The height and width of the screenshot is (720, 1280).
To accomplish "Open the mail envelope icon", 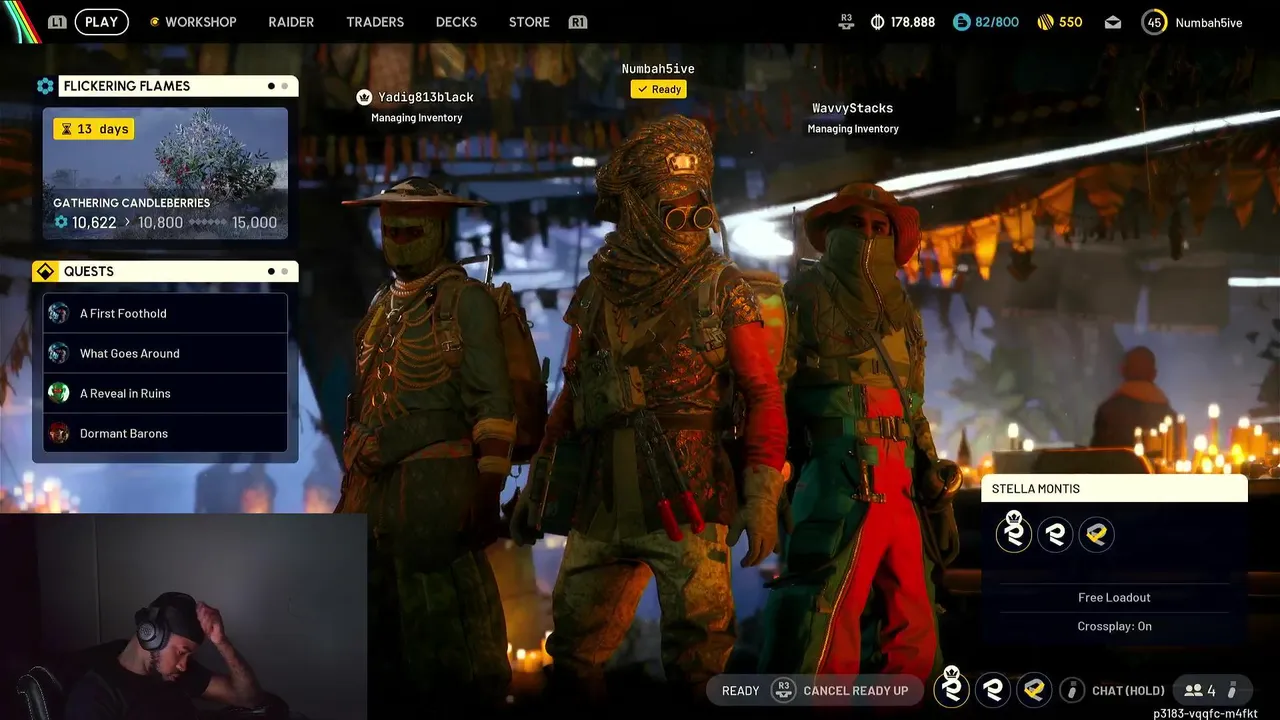I will [1113, 22].
